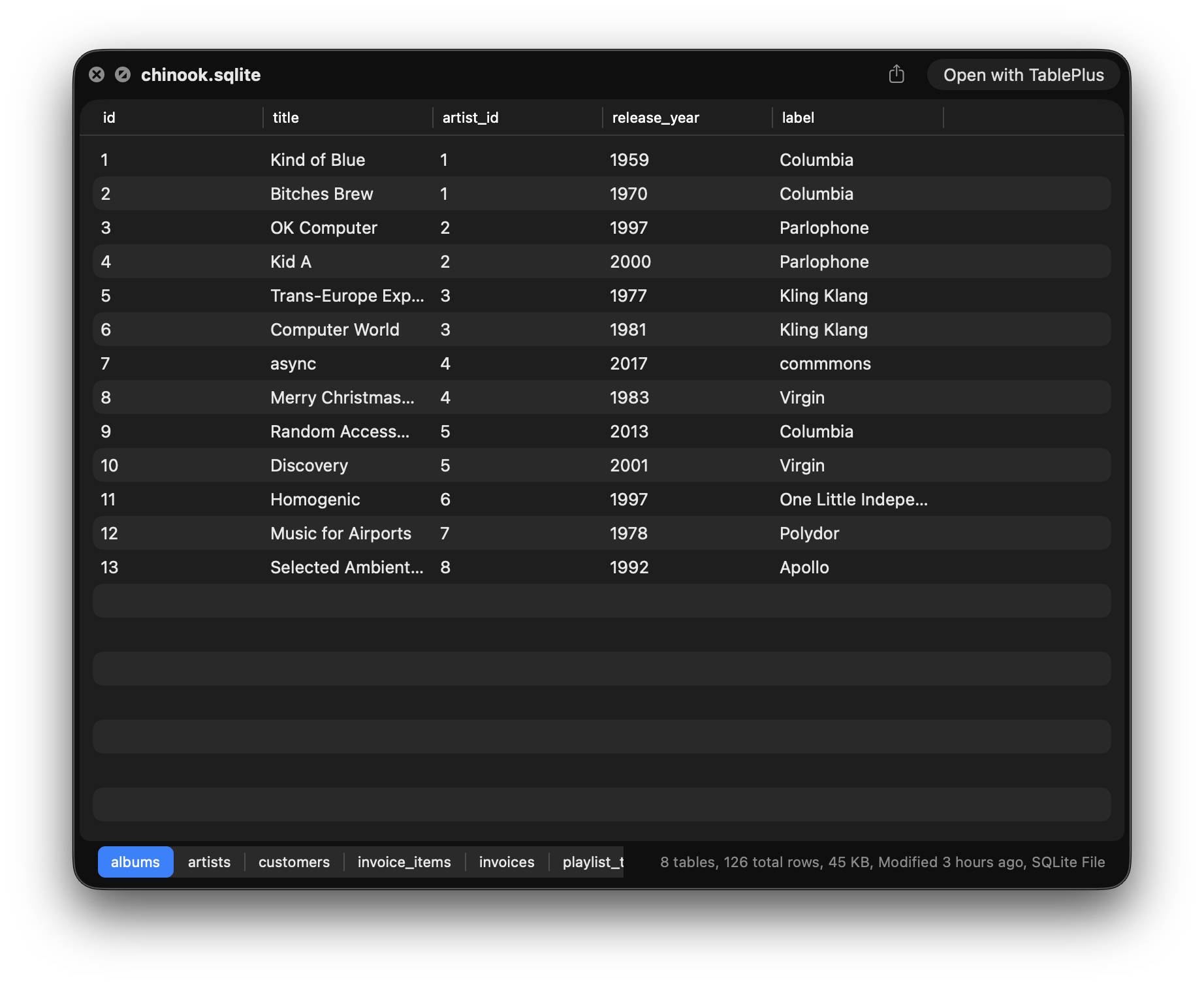
Task: Sort by the release_year column header
Action: (x=655, y=118)
